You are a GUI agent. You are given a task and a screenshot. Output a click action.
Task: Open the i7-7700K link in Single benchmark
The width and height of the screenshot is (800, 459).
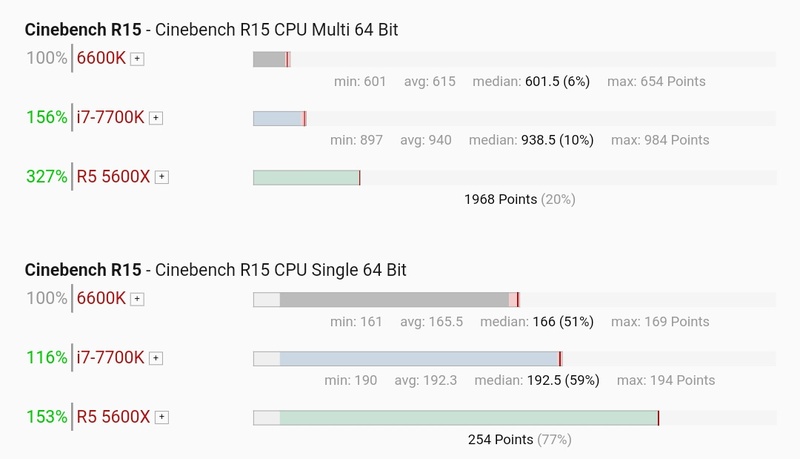coord(111,357)
